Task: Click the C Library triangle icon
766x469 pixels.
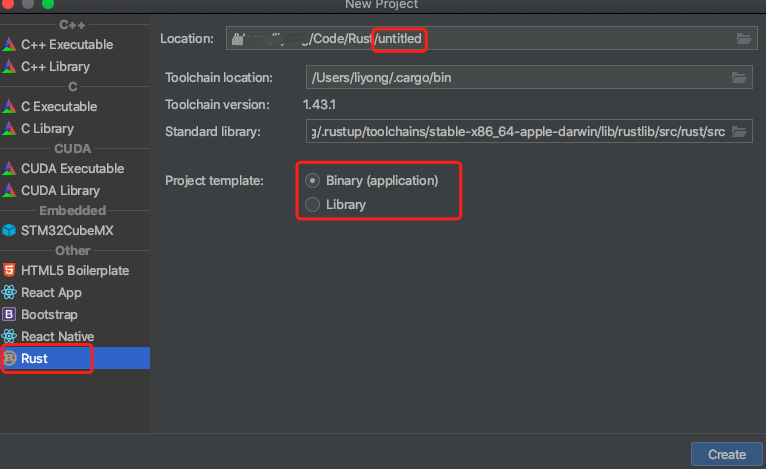Action: (9, 128)
